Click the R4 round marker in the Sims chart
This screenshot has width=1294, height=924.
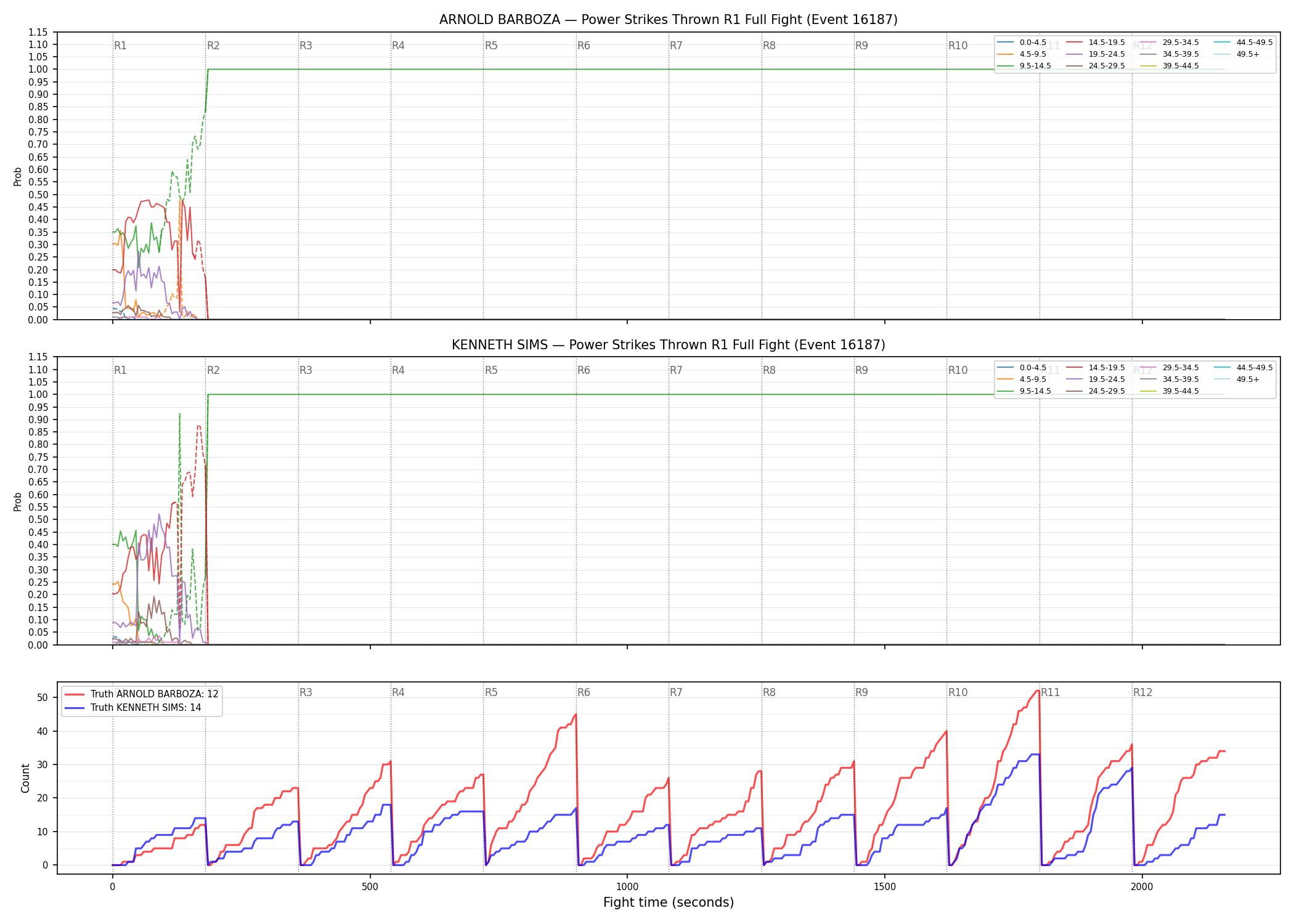pyautogui.click(x=398, y=370)
